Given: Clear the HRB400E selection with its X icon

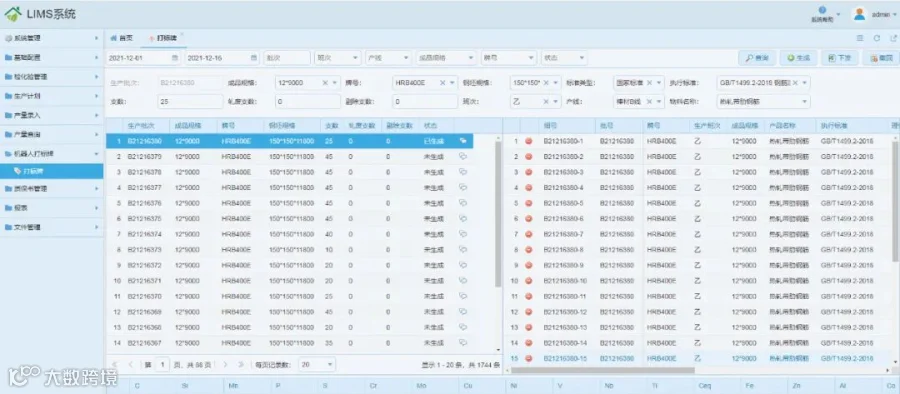Looking at the screenshot, I should (443, 83).
